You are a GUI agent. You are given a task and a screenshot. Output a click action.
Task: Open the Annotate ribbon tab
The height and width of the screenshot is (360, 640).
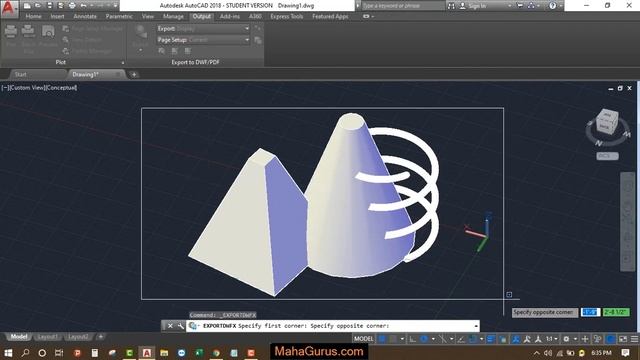tap(85, 16)
